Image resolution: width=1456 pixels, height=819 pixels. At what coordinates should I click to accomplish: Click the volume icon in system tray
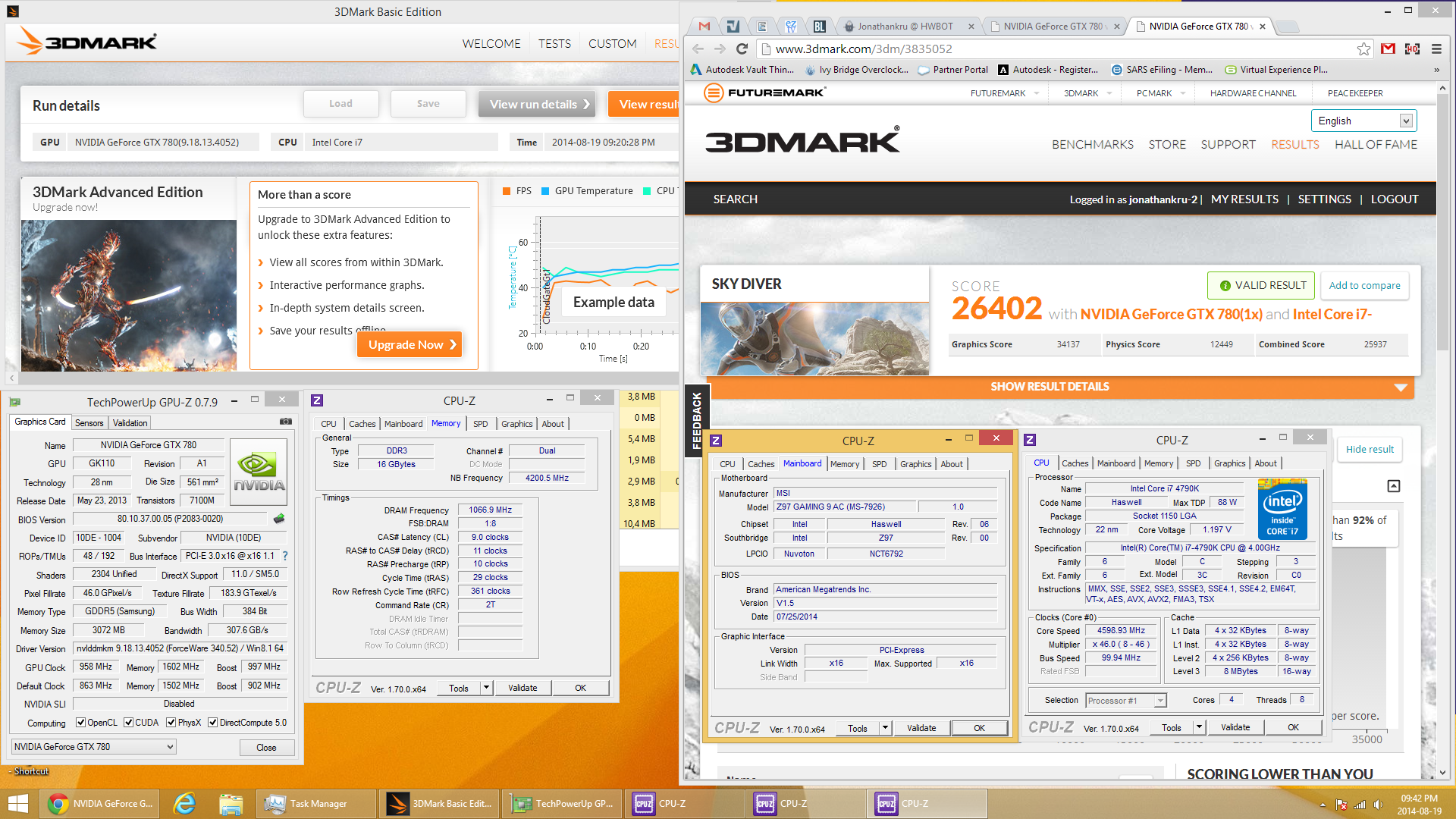coord(1378,805)
